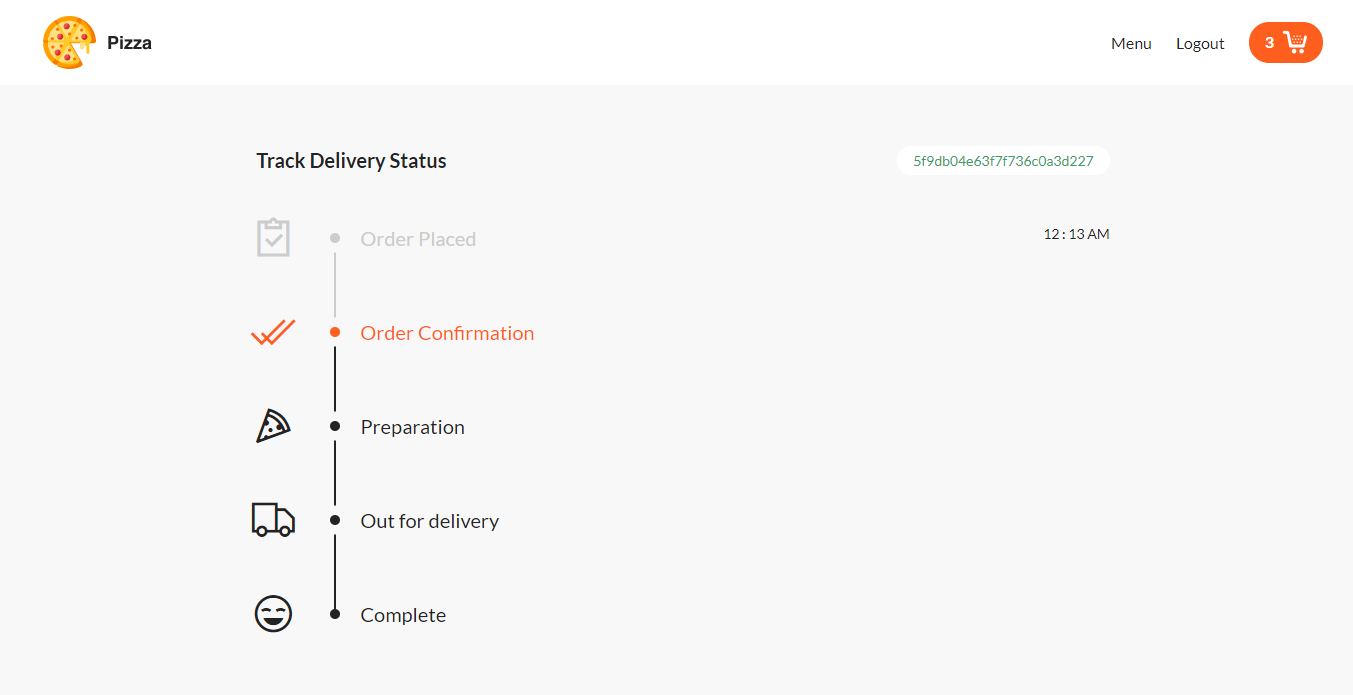Expand the Complete status step

coord(403,614)
